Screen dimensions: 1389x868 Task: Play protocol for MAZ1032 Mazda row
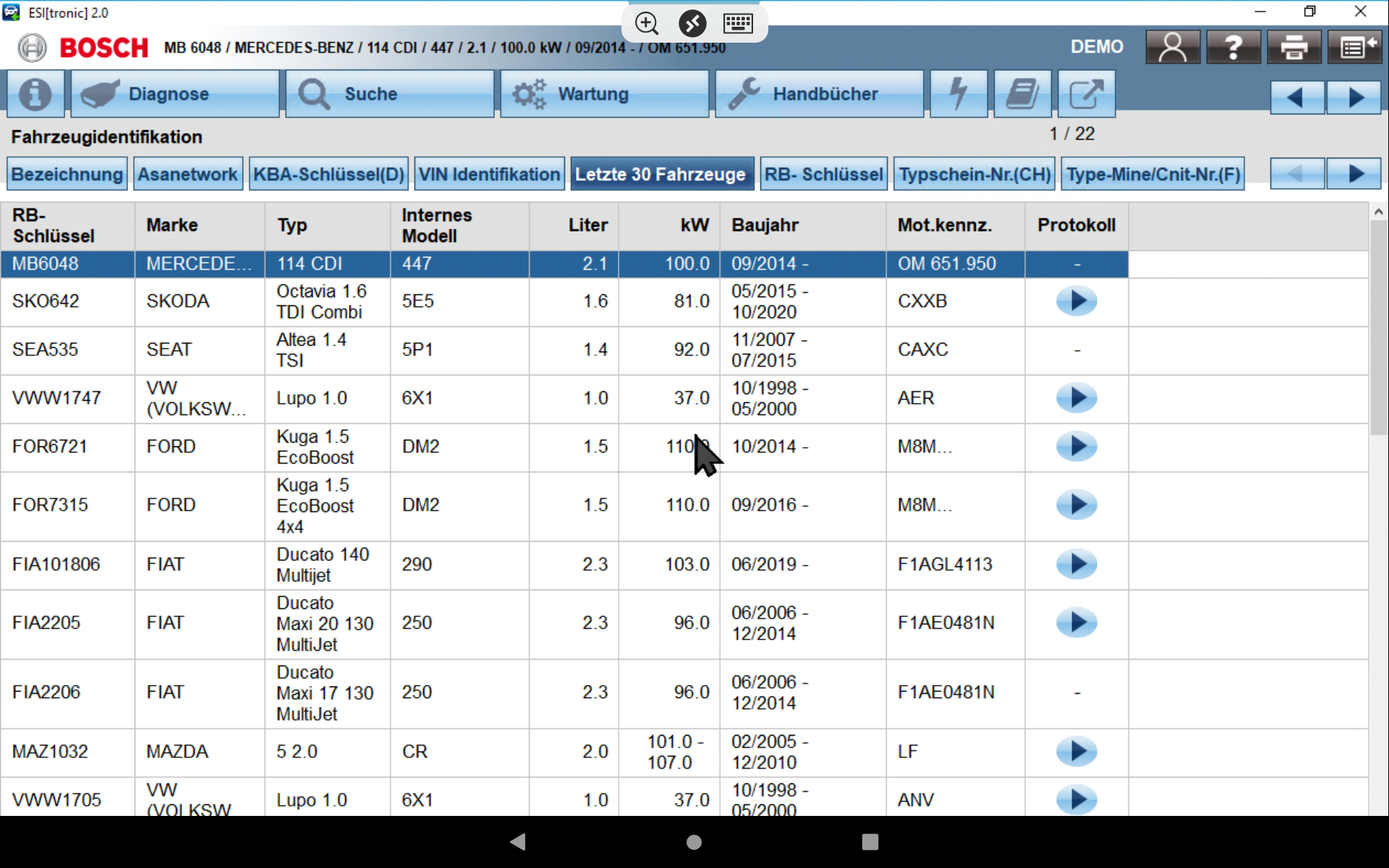pos(1076,752)
